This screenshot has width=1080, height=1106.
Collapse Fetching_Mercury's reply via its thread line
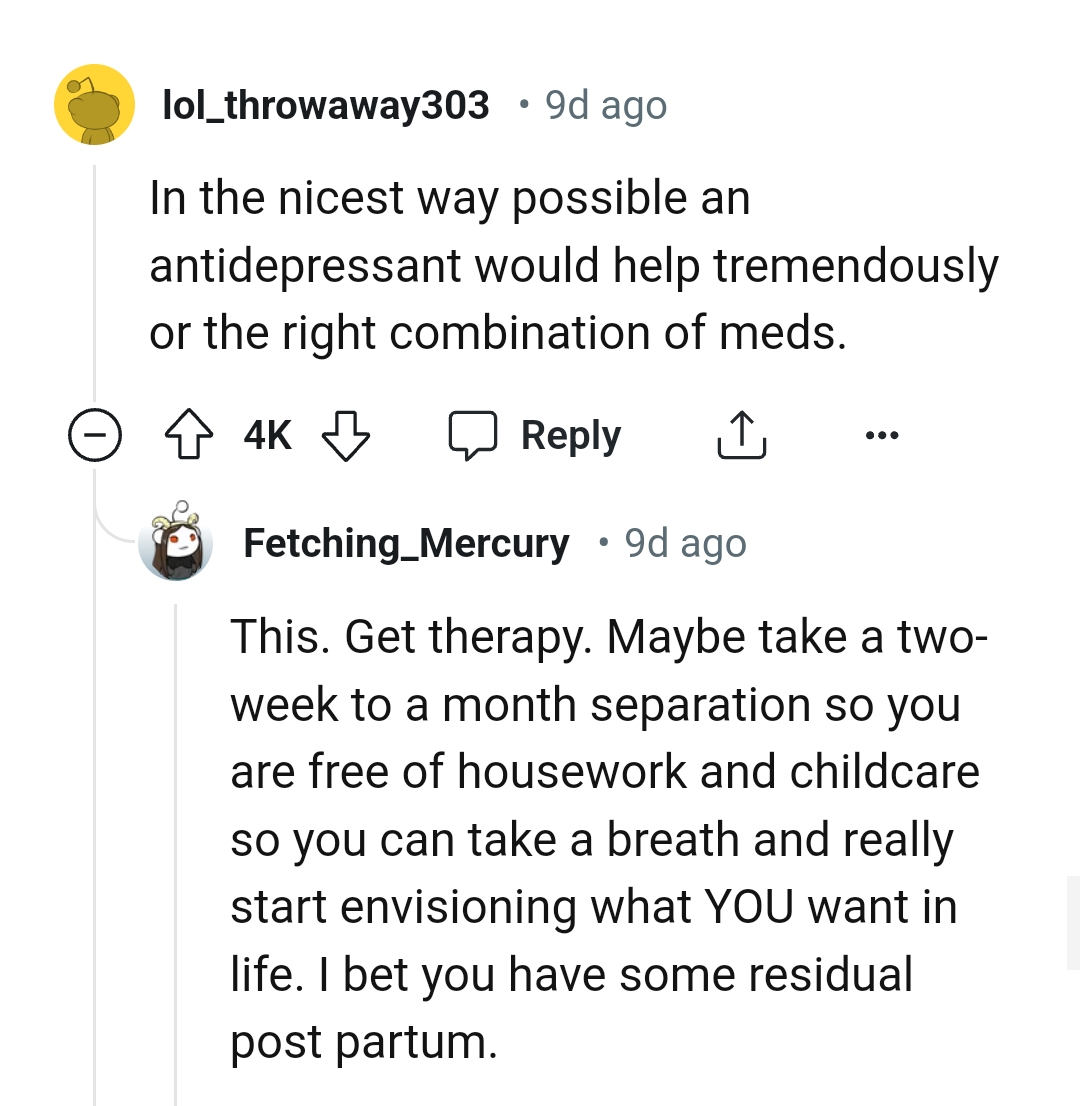(176, 850)
